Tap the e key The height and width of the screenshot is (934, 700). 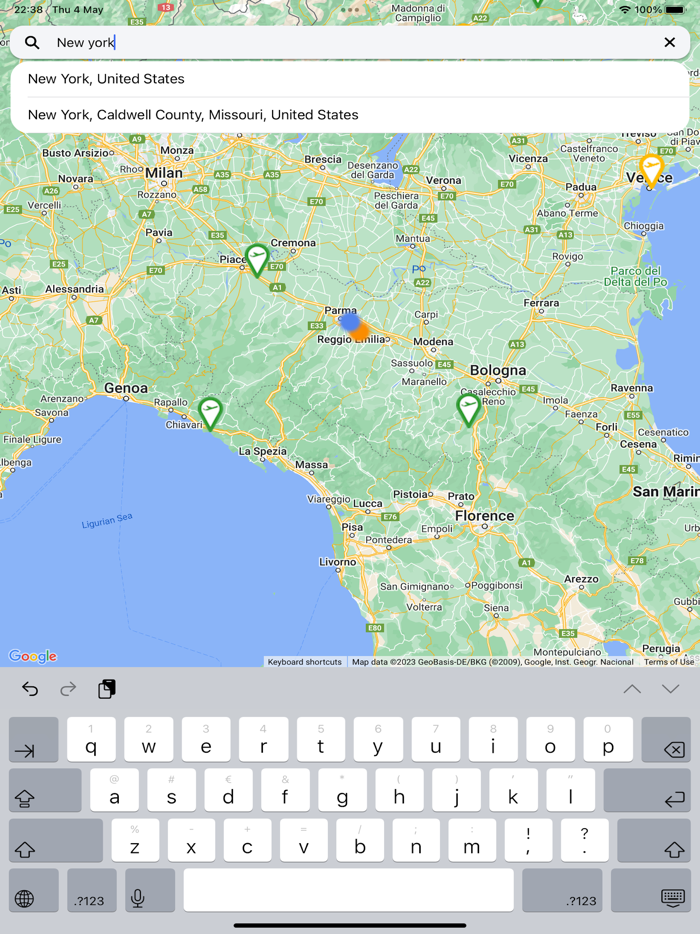(206, 739)
